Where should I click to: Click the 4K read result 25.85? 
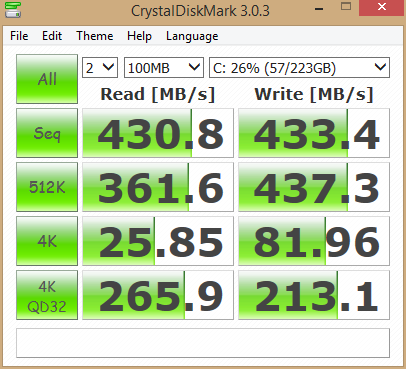pyautogui.click(x=158, y=241)
